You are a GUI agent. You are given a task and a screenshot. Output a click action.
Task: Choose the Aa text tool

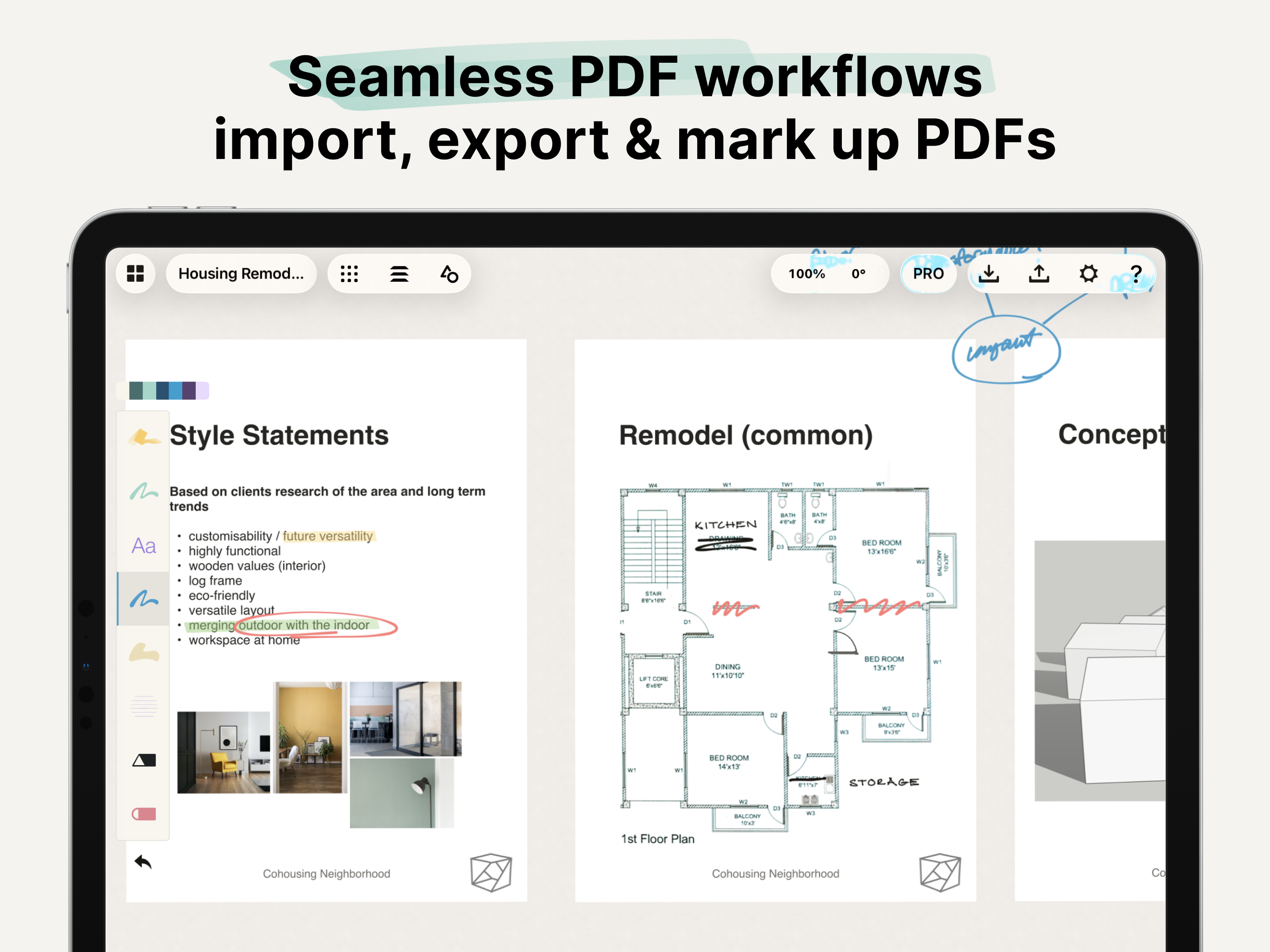(x=144, y=545)
